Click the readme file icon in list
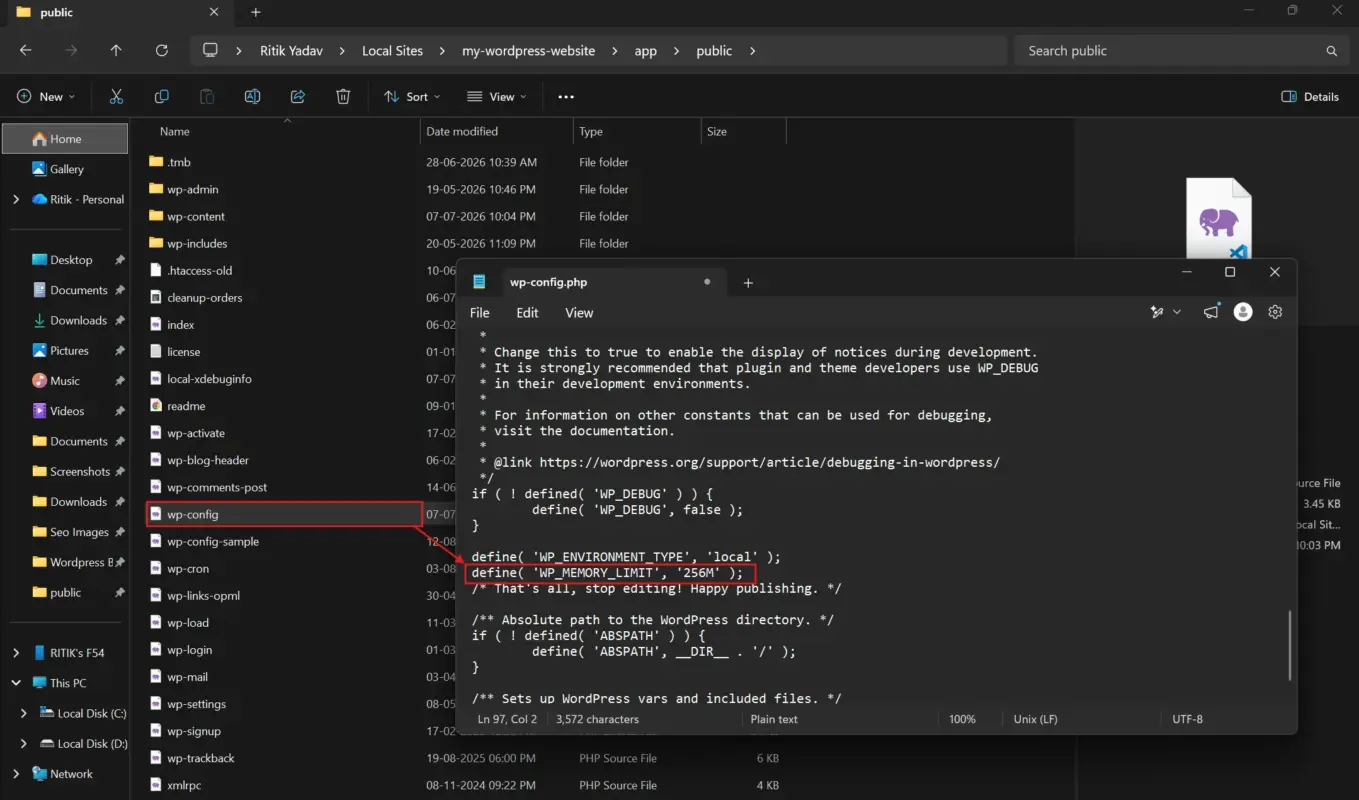1359x800 pixels. point(155,406)
